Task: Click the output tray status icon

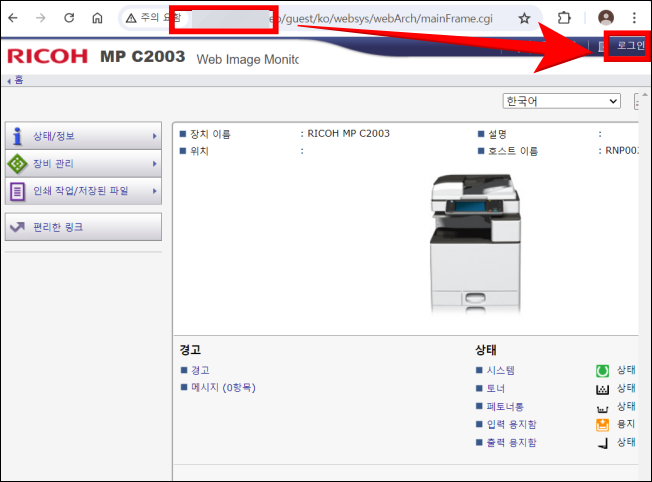Action: 603,444
